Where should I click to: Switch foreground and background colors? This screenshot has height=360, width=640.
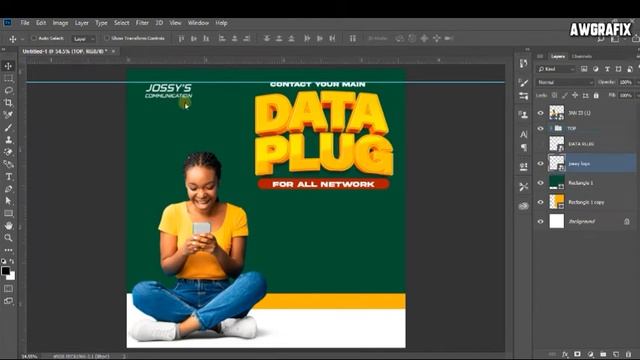(x=12, y=261)
